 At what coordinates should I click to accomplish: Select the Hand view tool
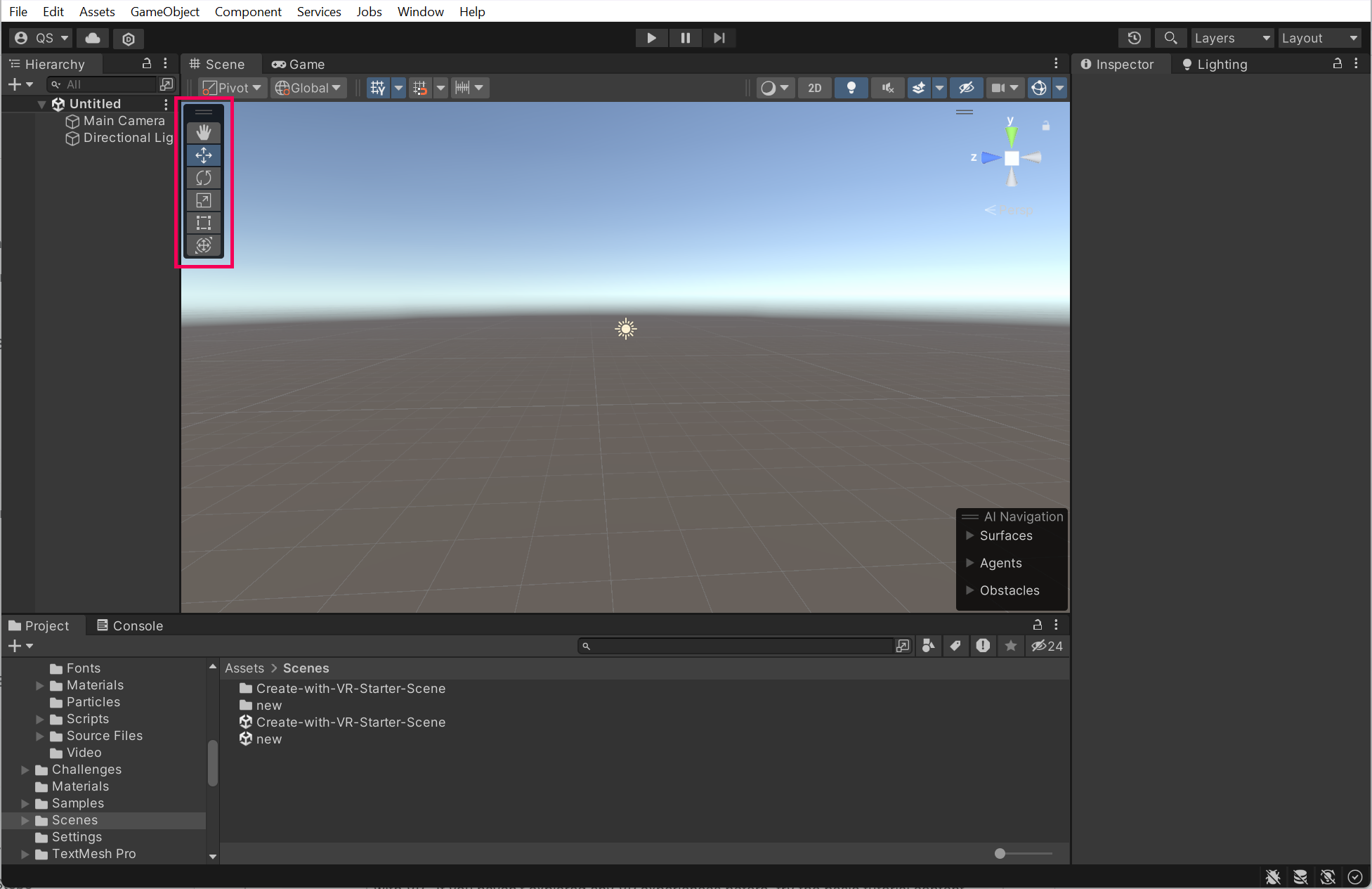tap(204, 132)
